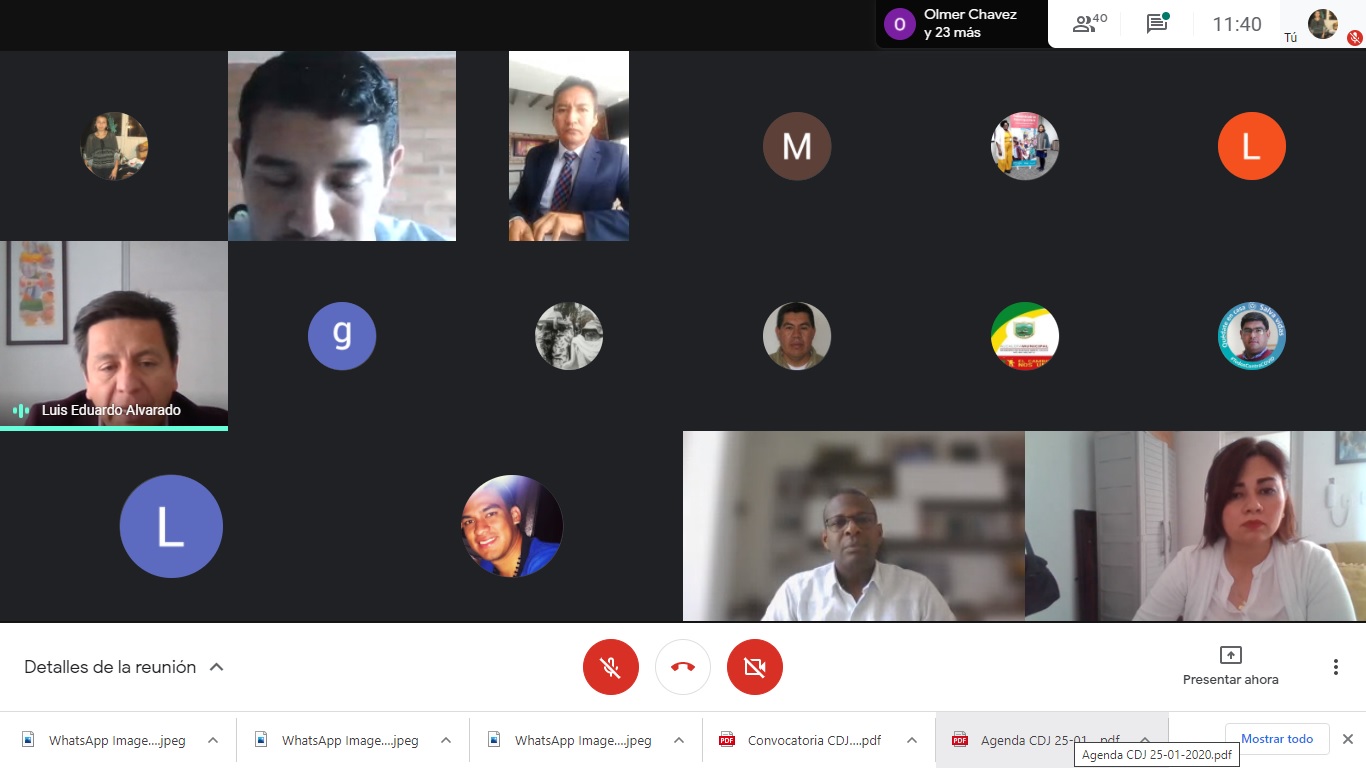Expand Detalles de la reunión chevron
This screenshot has width=1366, height=768.
coord(216,667)
